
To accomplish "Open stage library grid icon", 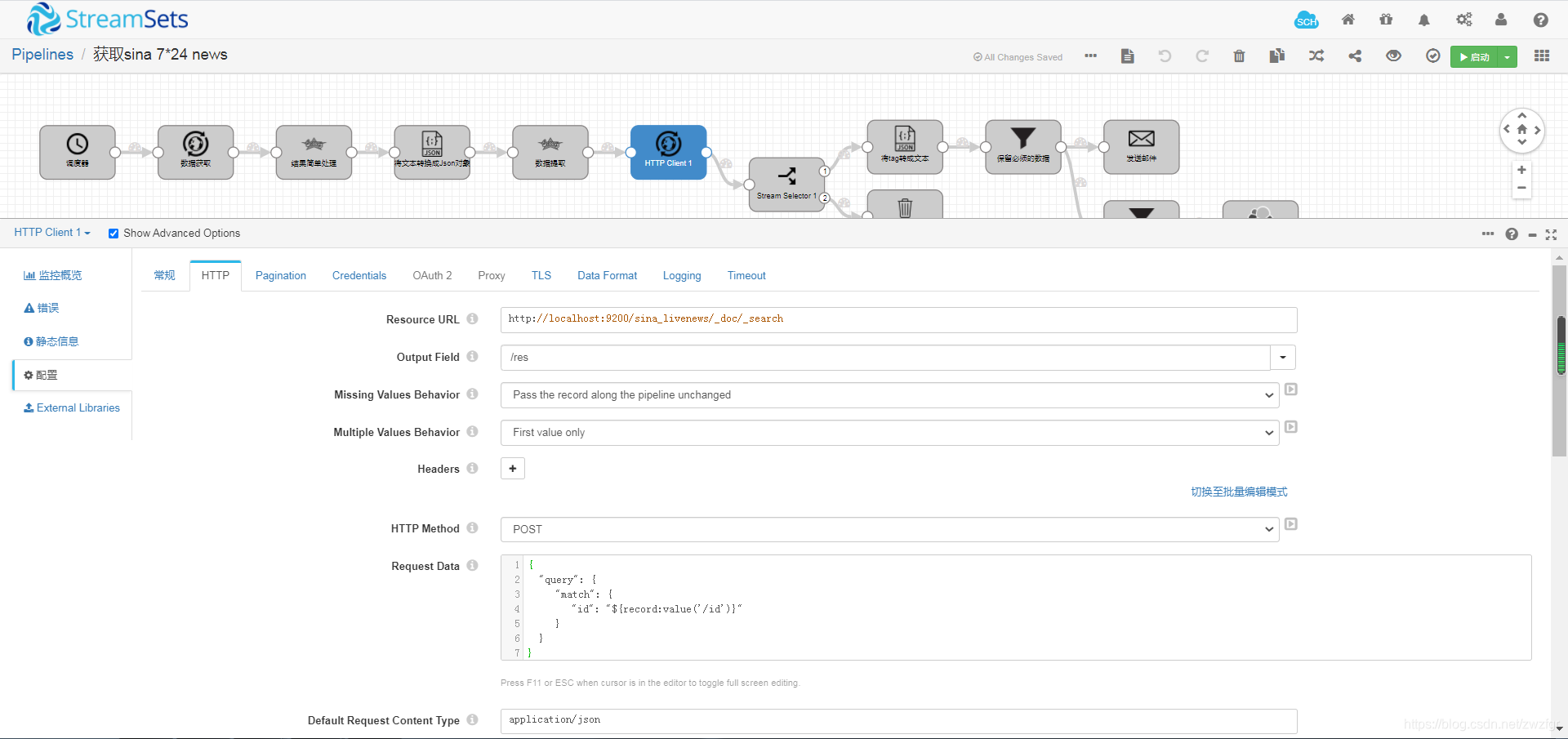I will click(x=1542, y=56).
